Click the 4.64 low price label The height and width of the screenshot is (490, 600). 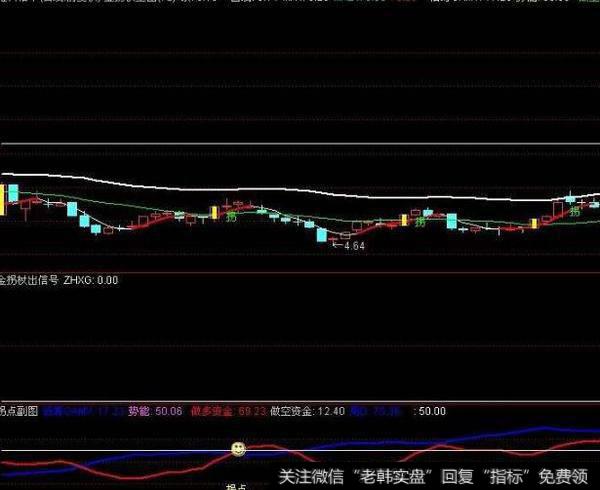pos(353,246)
